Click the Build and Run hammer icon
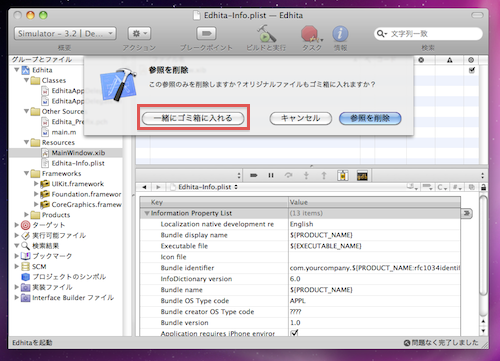The height and width of the screenshot is (361, 500). click(x=266, y=33)
